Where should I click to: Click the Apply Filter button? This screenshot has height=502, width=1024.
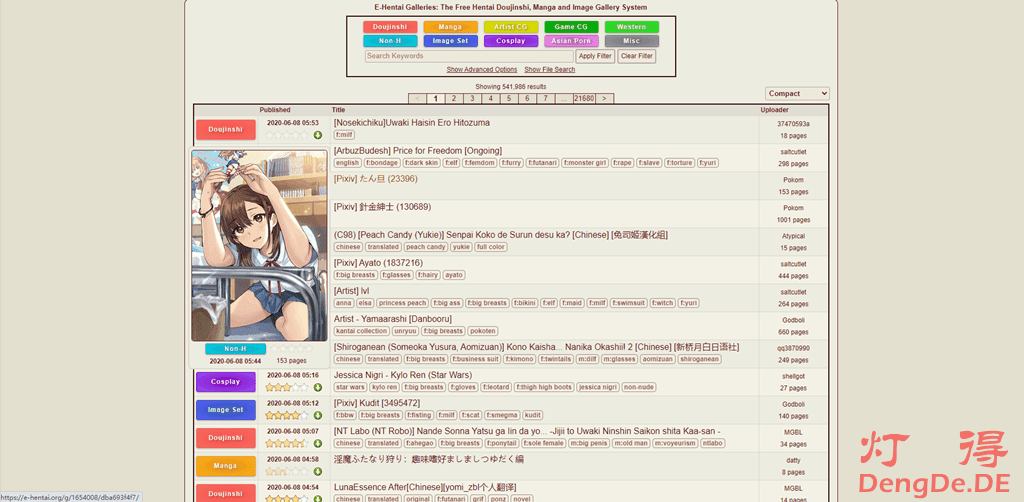(x=596, y=56)
